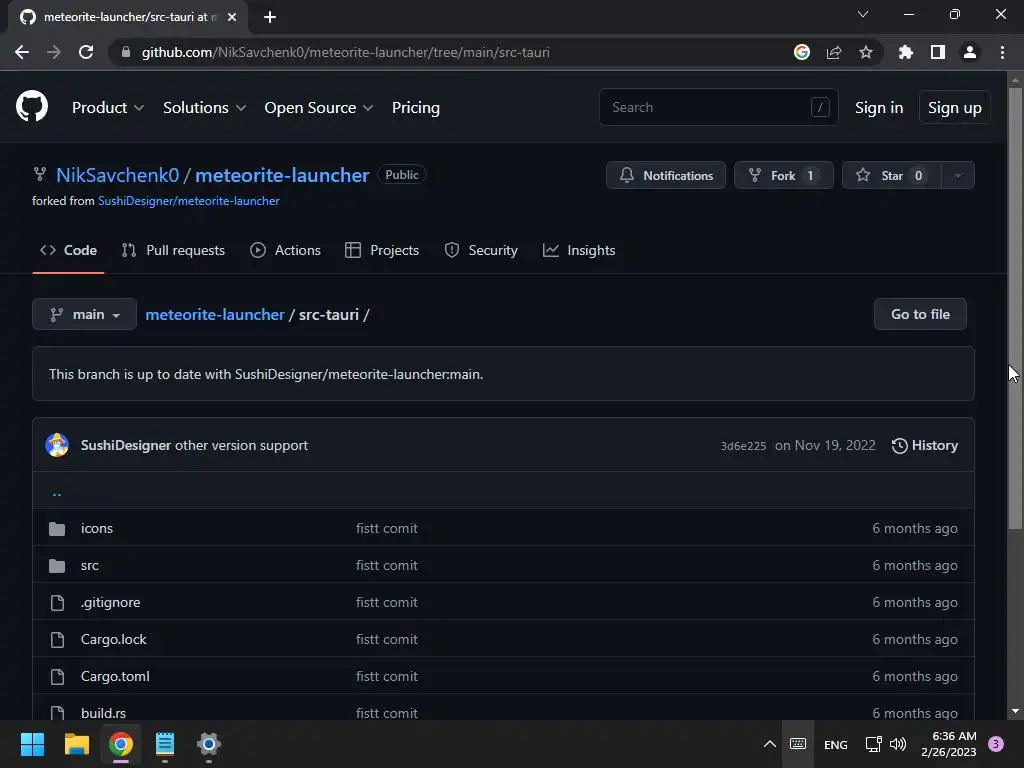Reload the current page
Screen dimensions: 1024x768
[x=86, y=52]
